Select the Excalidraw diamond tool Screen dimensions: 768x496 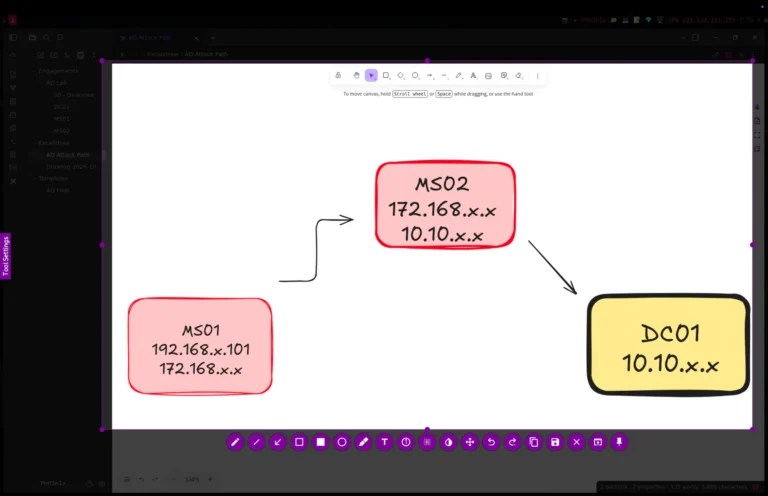click(401, 75)
